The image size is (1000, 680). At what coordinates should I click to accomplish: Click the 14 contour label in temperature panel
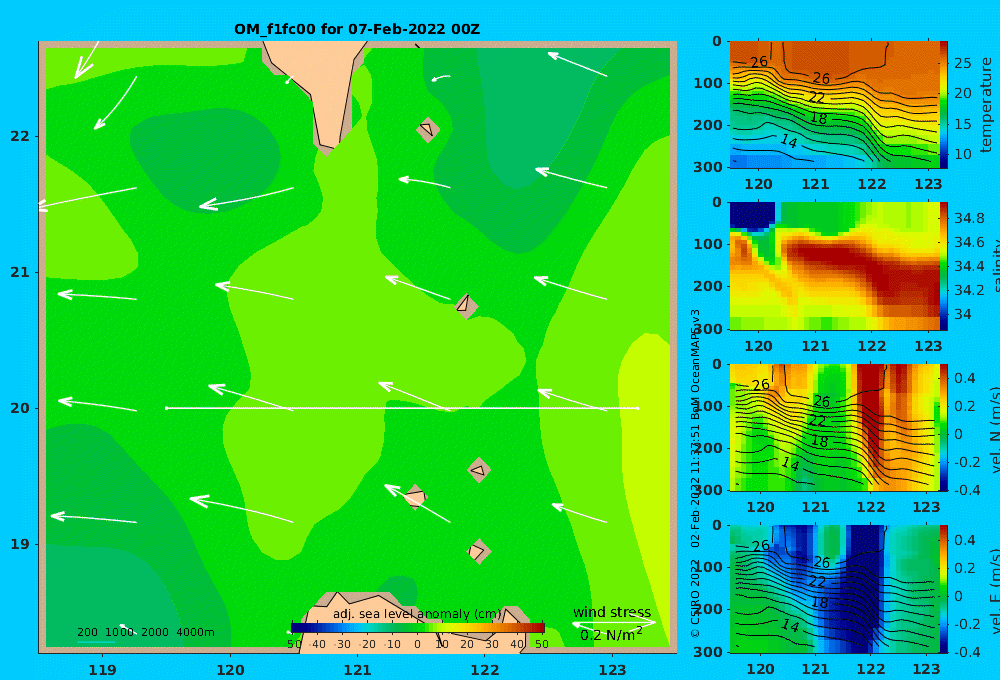point(789,141)
